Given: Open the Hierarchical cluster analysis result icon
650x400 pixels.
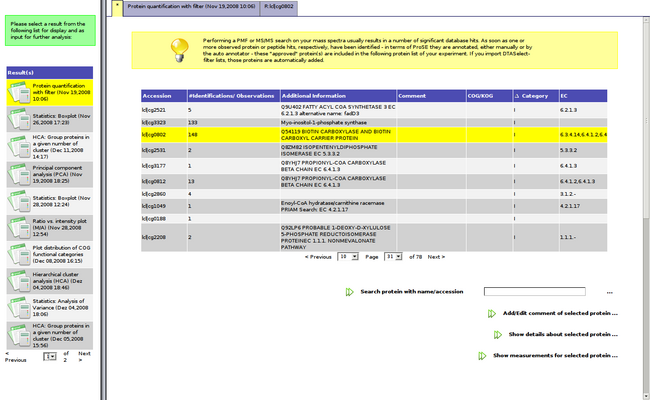Looking at the screenshot, I should [x=19, y=281].
